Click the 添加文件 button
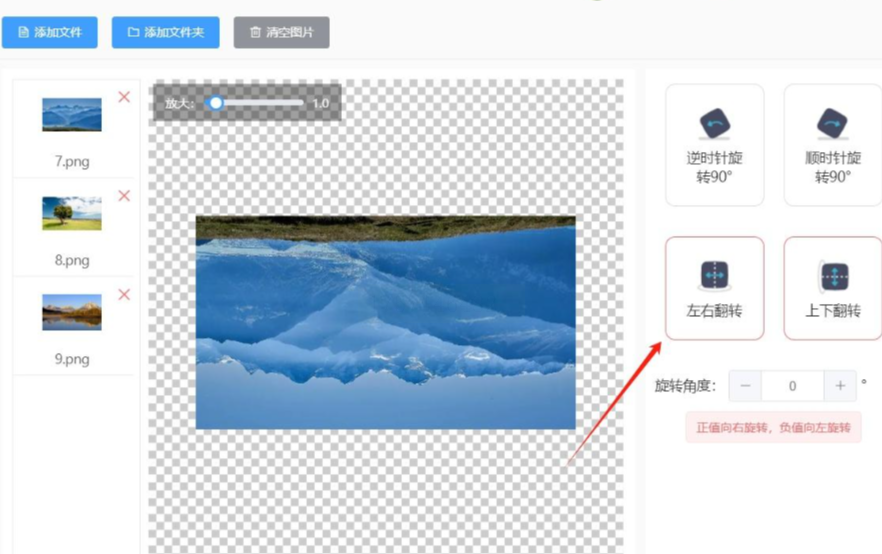Image resolution: width=882 pixels, height=554 pixels. pyautogui.click(x=50, y=32)
